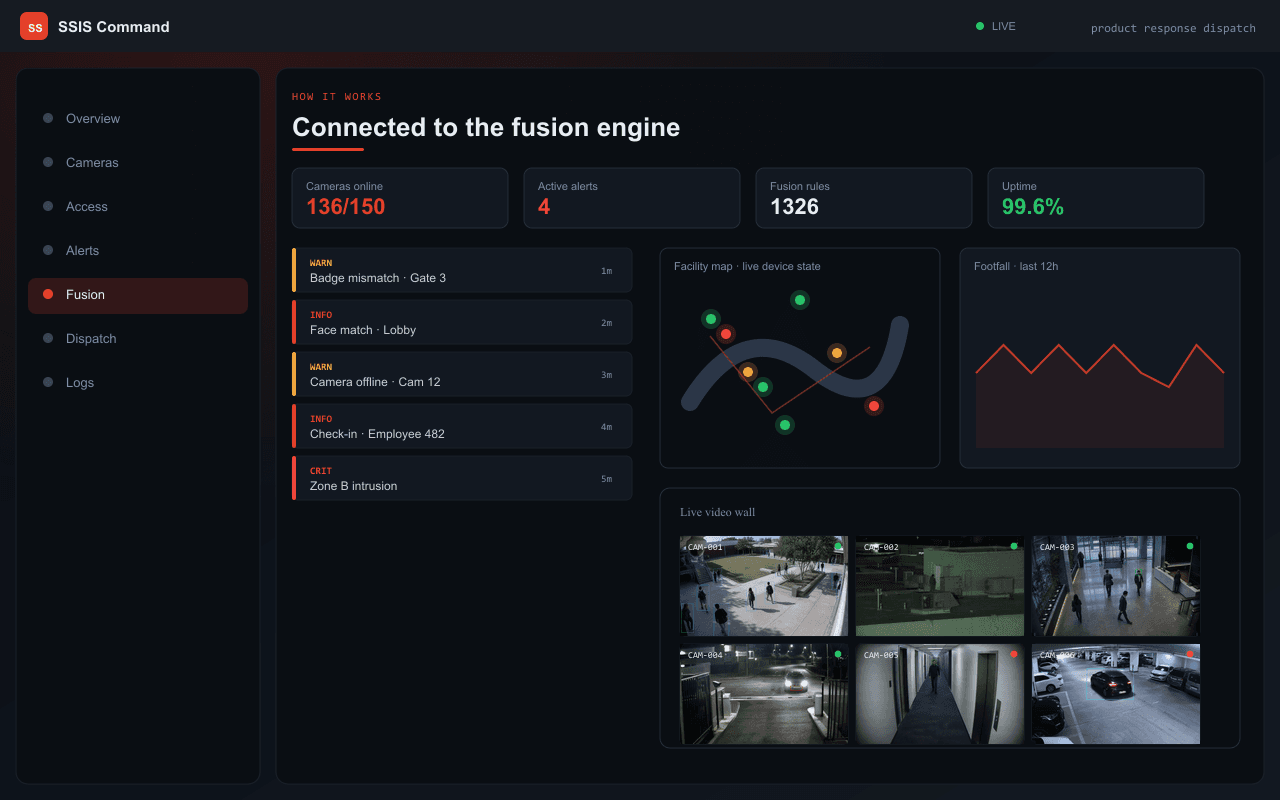Click CAM-002's green status dot
This screenshot has width=1280, height=800.
(1014, 546)
